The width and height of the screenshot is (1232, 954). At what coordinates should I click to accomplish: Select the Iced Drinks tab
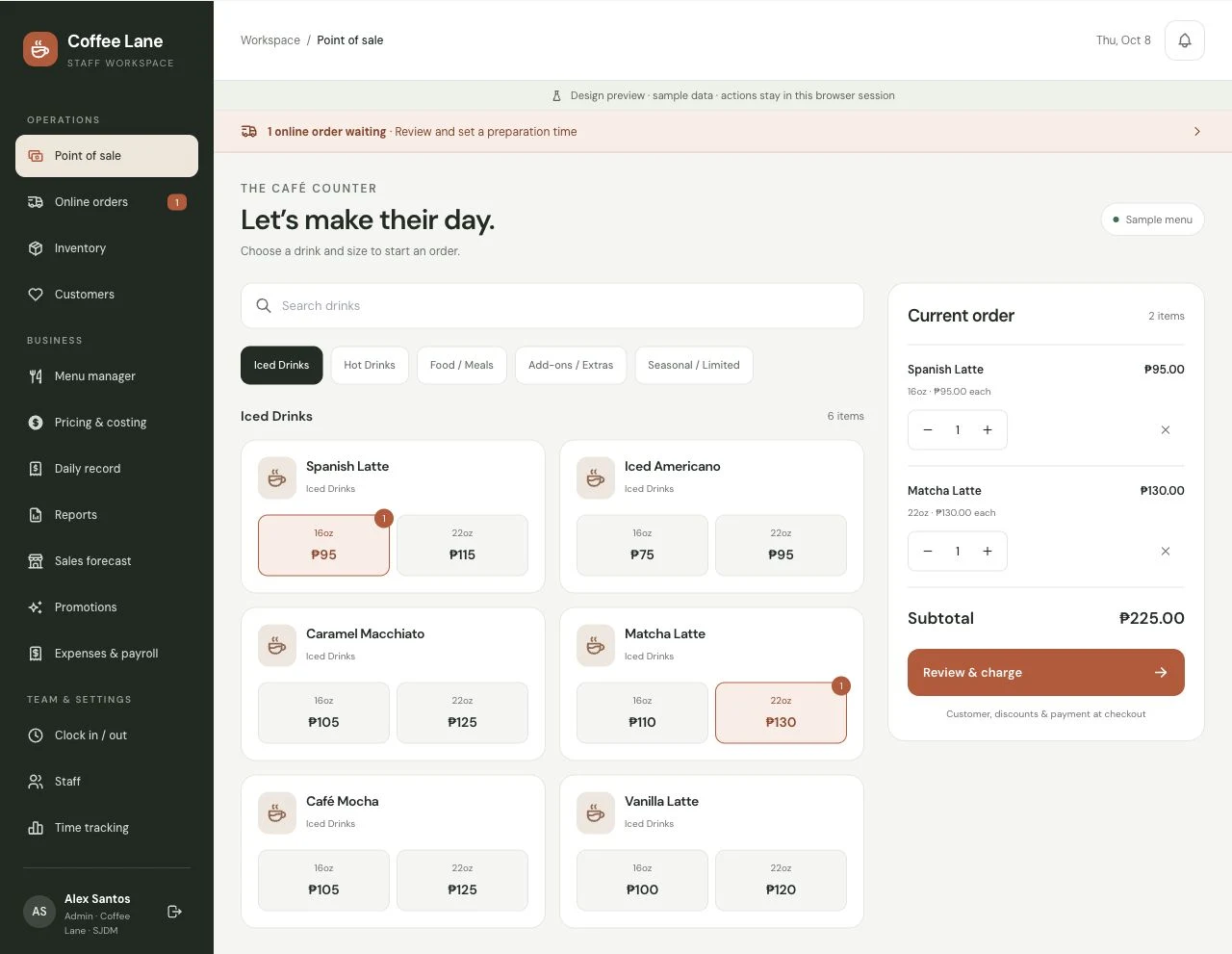pyautogui.click(x=281, y=366)
